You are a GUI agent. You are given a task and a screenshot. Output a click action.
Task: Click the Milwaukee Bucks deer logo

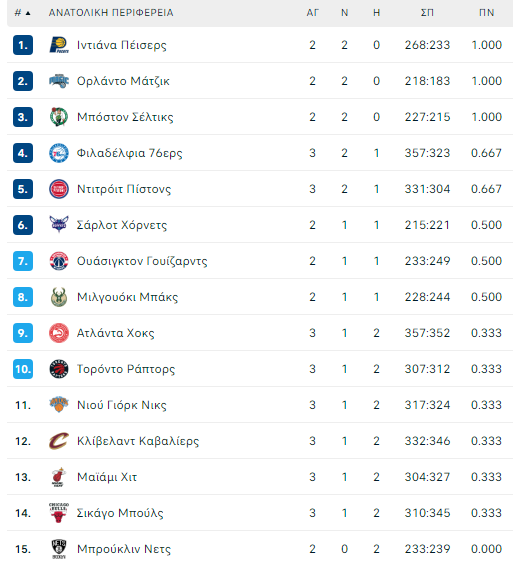coord(59,297)
